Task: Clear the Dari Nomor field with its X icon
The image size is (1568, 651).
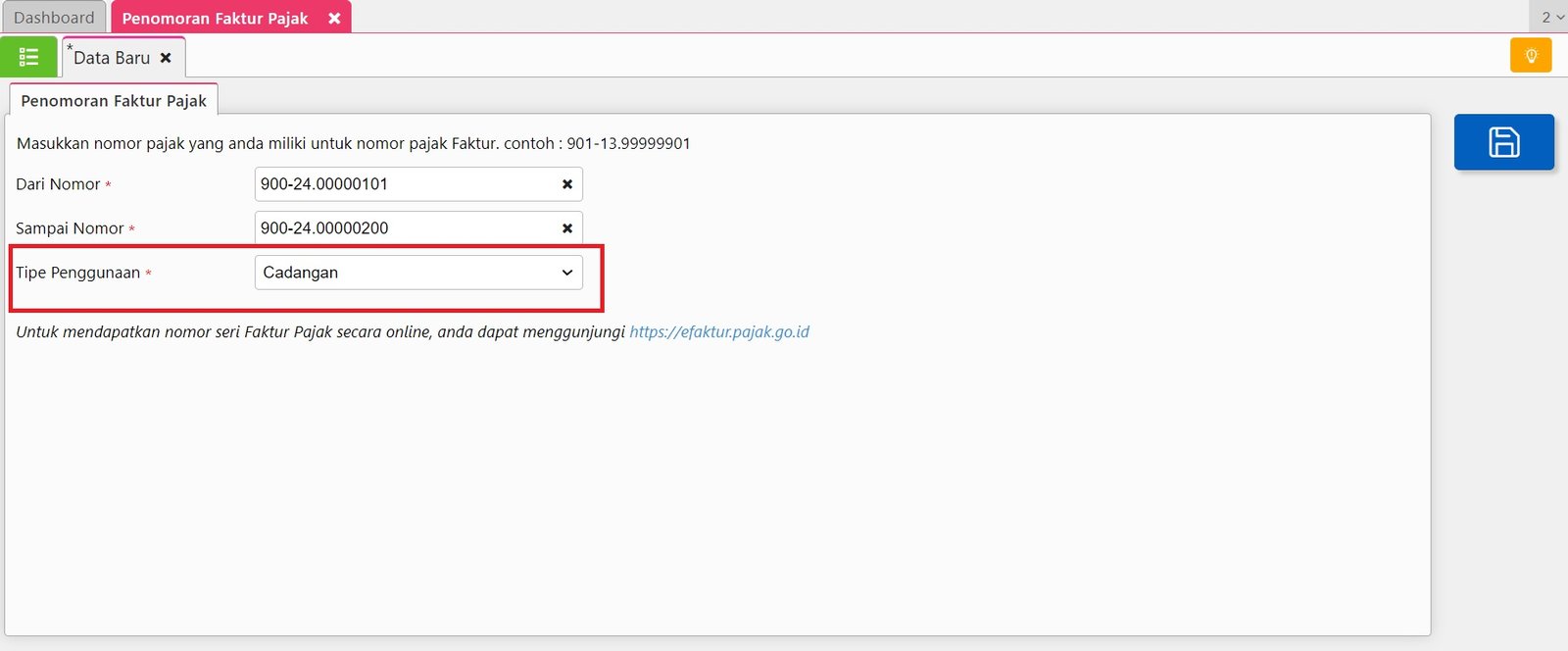Action: [566, 184]
